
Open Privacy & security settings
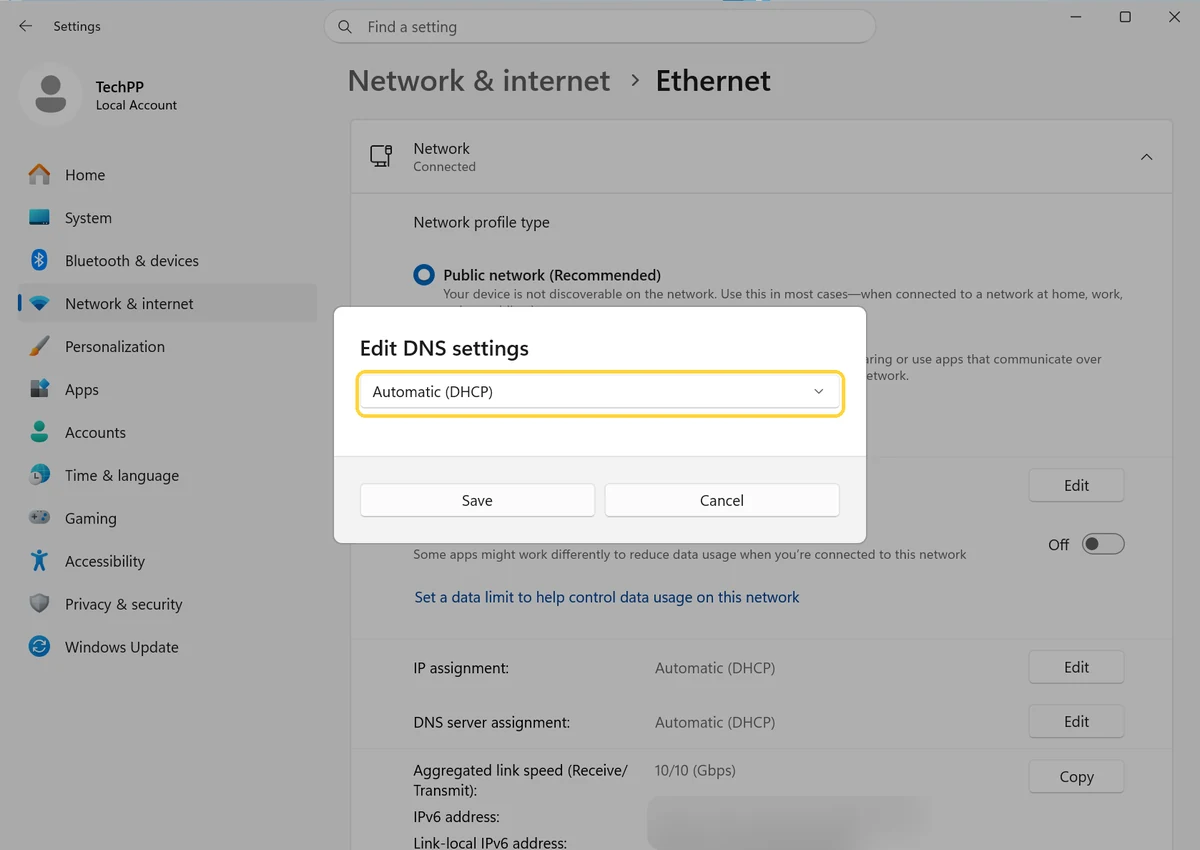pos(124,604)
